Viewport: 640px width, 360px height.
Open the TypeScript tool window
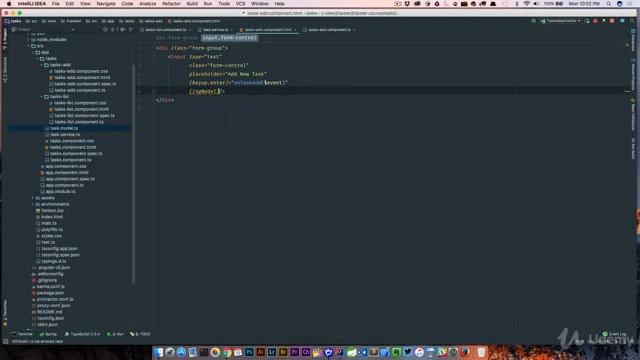[82, 334]
